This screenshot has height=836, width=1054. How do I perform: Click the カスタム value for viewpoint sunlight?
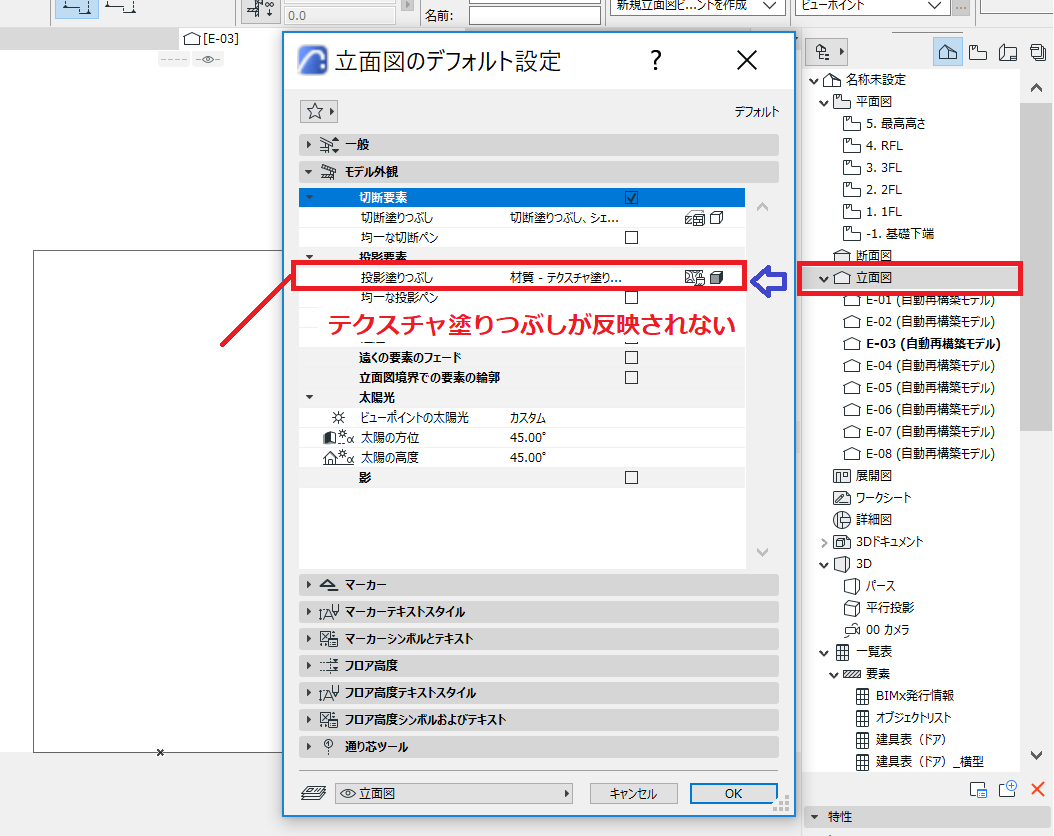point(528,418)
